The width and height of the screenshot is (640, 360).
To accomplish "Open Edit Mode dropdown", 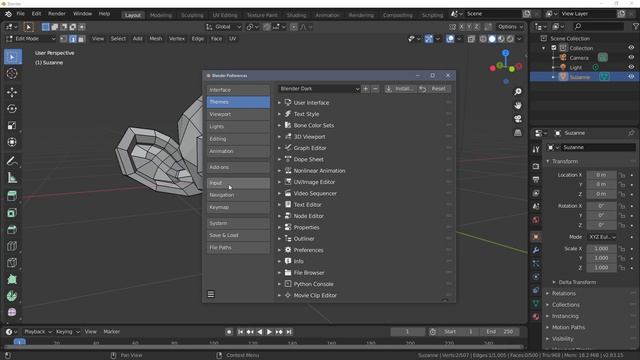I will pos(31,39).
